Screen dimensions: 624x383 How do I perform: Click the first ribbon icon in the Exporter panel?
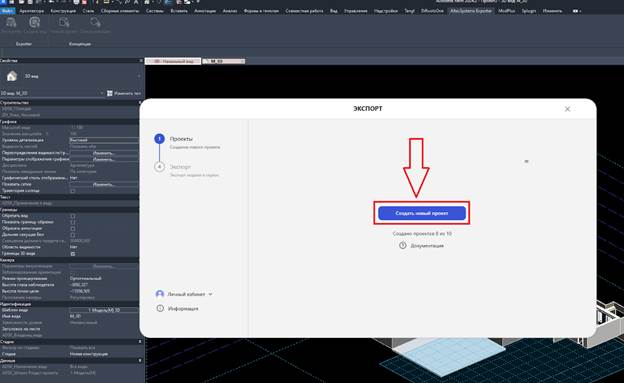[11, 24]
